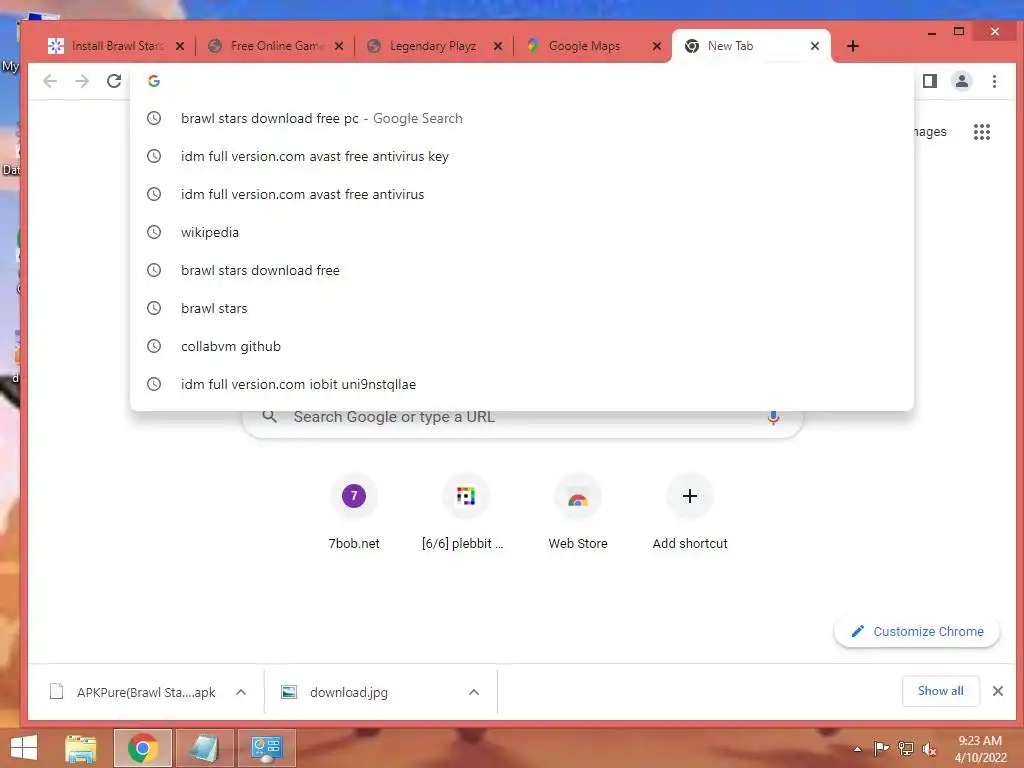The width and height of the screenshot is (1024, 768).
Task: Go forward with the forward arrow
Action: click(82, 81)
